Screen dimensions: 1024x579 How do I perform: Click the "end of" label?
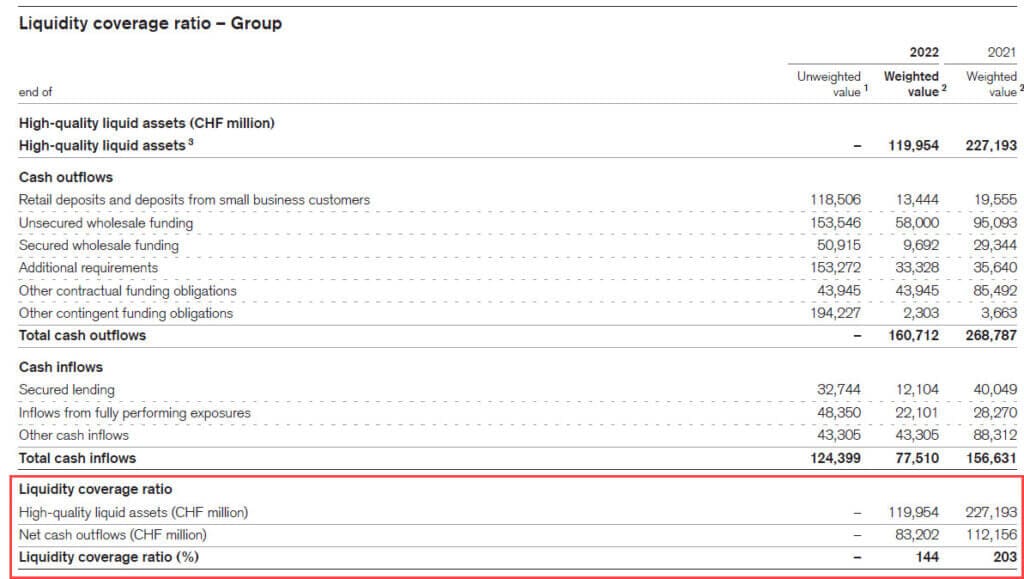[x=36, y=92]
